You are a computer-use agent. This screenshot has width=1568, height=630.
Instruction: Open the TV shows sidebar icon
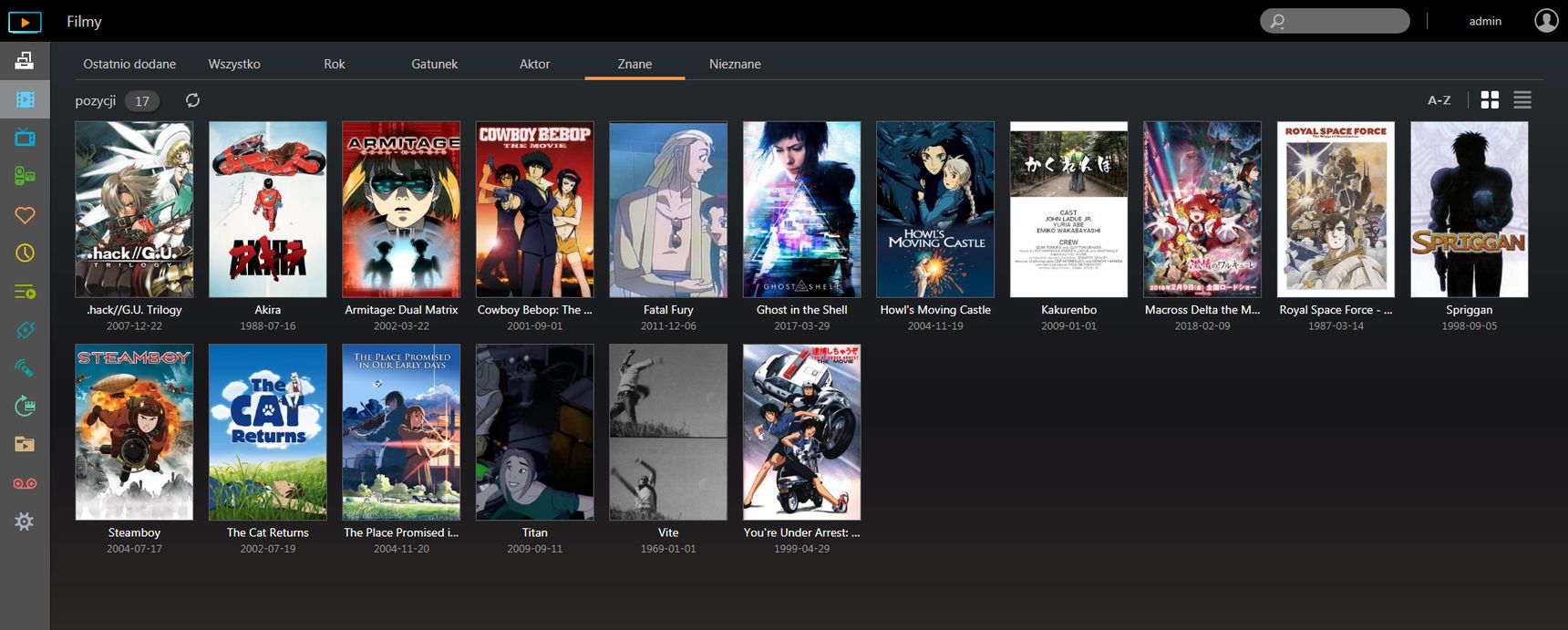[x=25, y=138]
